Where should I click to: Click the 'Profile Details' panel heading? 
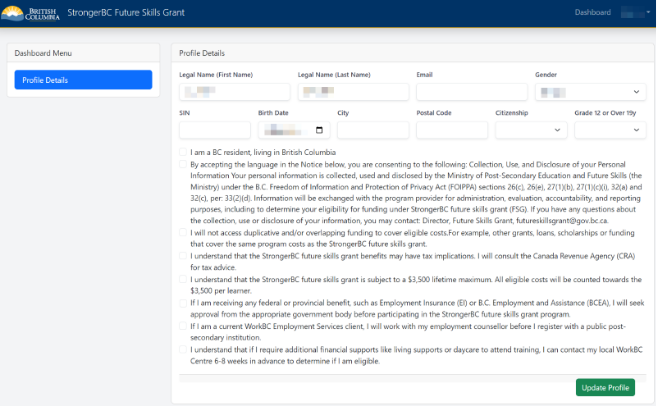pos(202,53)
